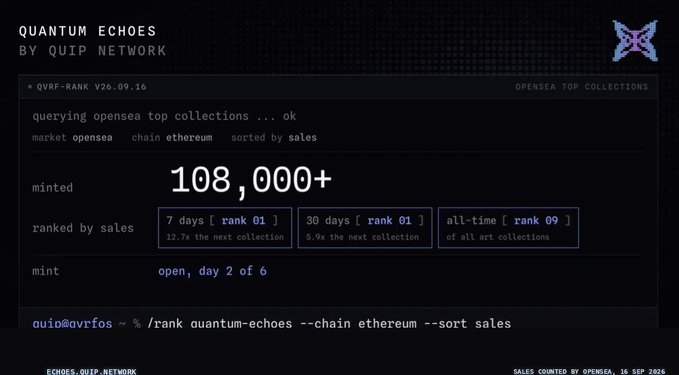Click the of all art collections text
The width and height of the screenshot is (679, 375).
(498, 237)
